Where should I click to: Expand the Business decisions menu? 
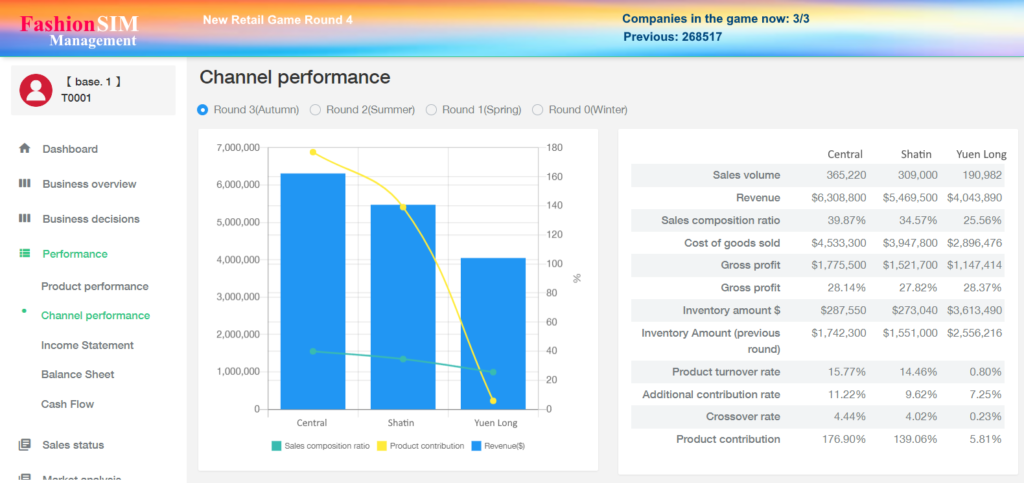91,219
